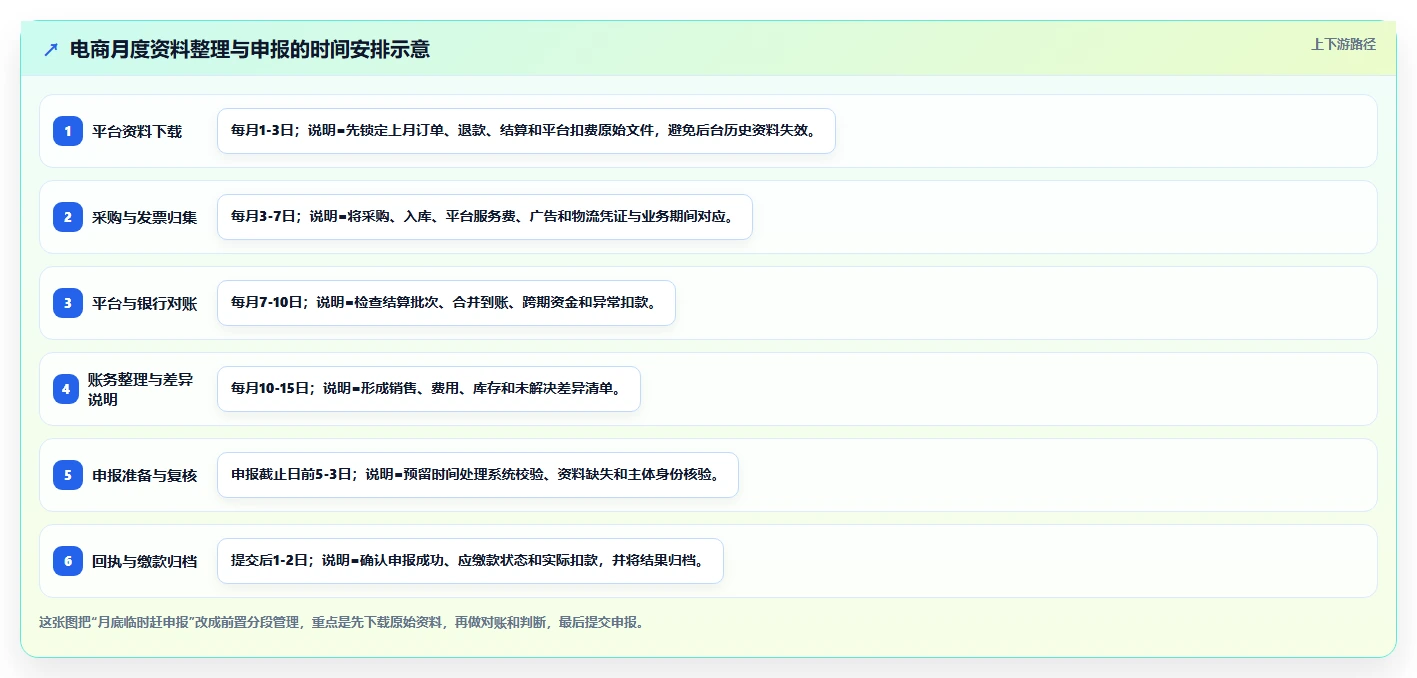Click the step 3 number badge

point(68,303)
